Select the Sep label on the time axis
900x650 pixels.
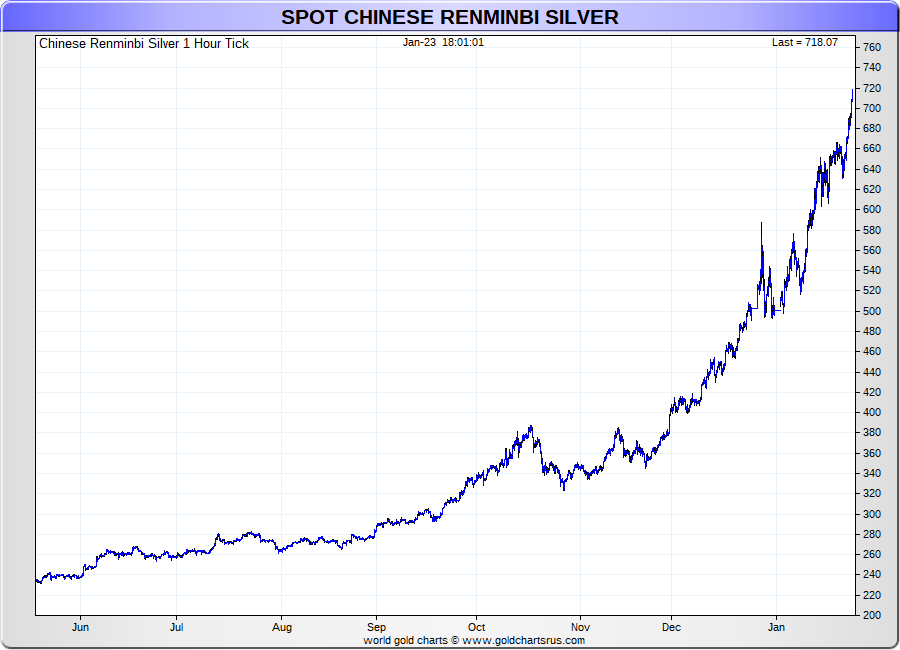click(376, 628)
